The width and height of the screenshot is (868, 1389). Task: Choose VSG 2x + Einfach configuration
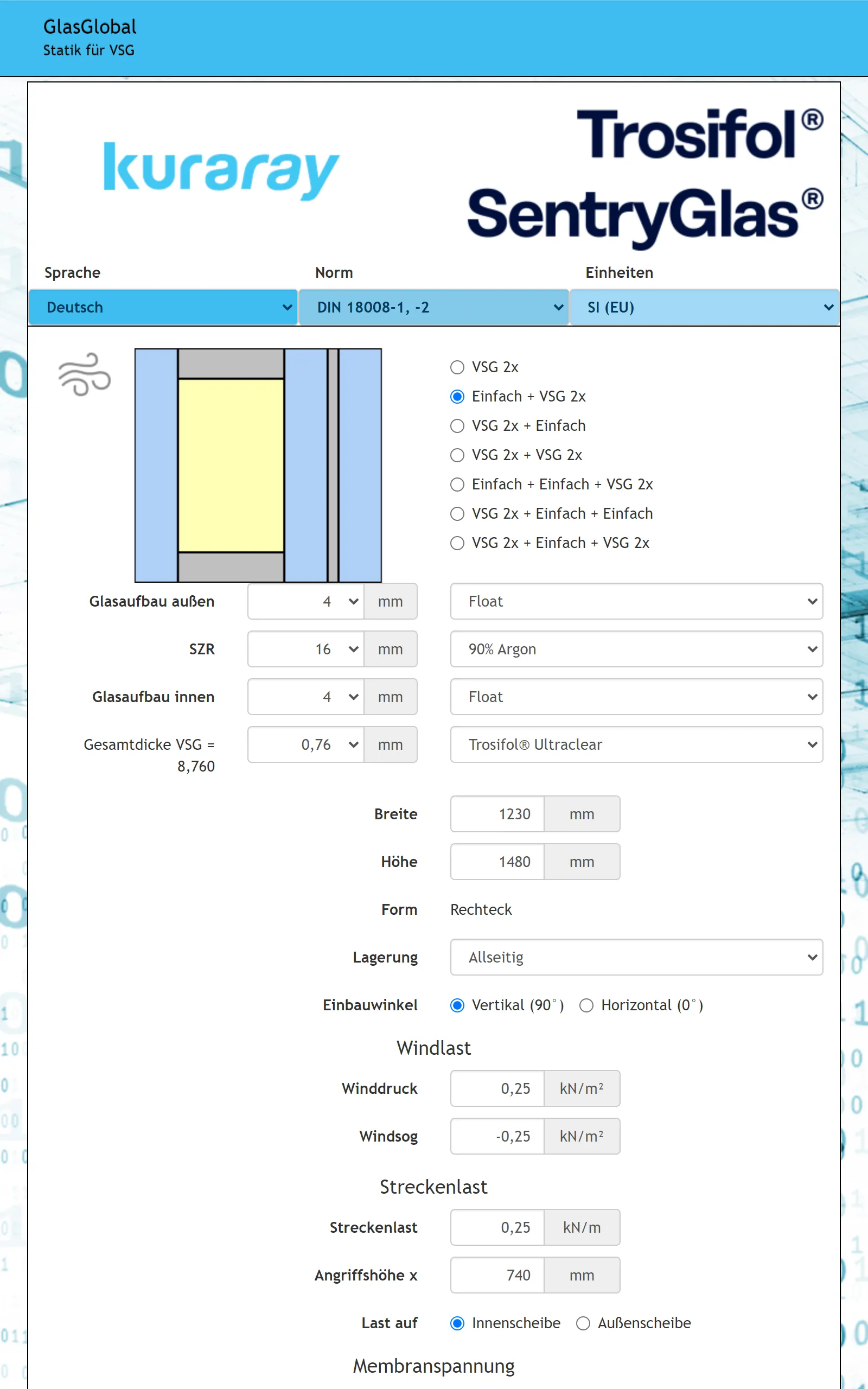457,426
